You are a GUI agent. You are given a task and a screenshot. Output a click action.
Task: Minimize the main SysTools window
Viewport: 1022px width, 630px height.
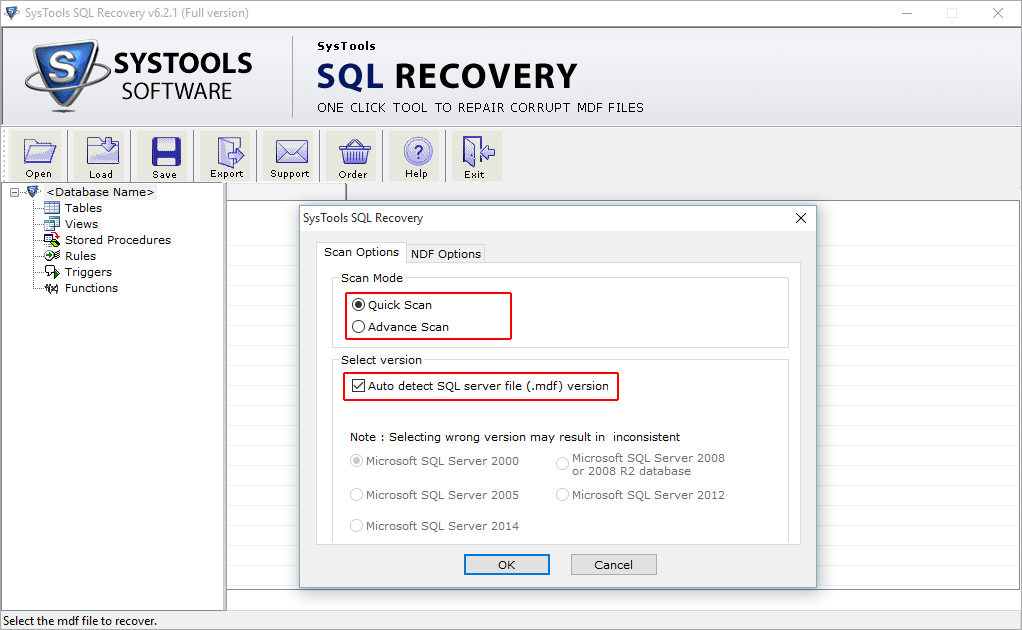point(907,13)
